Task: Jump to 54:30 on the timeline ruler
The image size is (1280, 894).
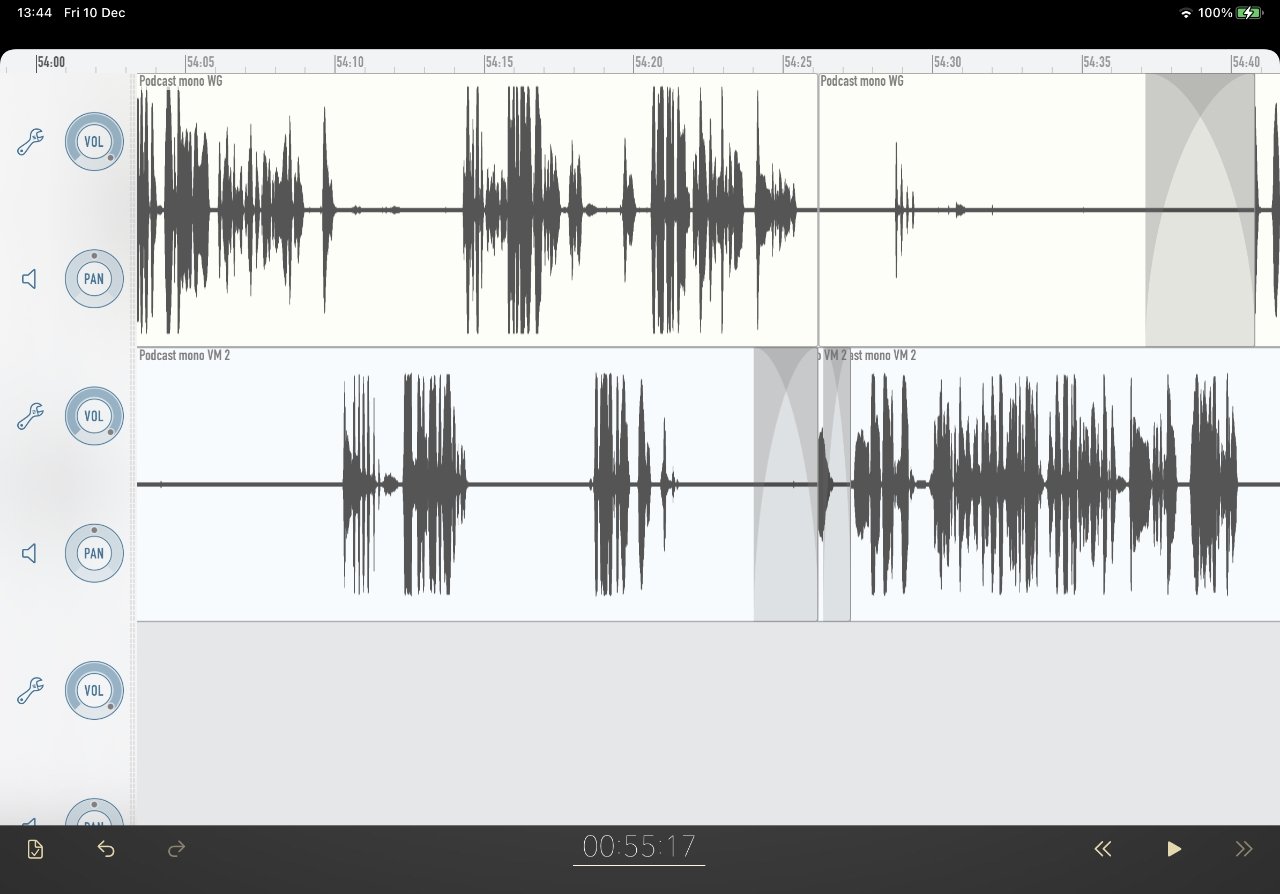Action: tap(947, 62)
